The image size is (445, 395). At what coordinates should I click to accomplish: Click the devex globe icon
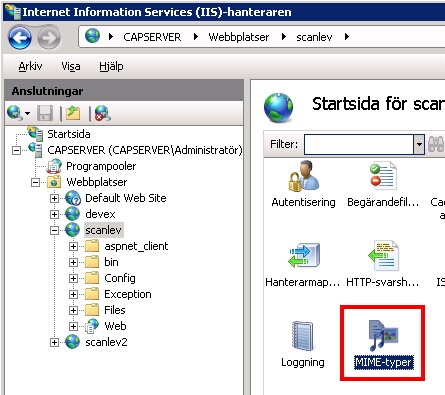(x=72, y=214)
